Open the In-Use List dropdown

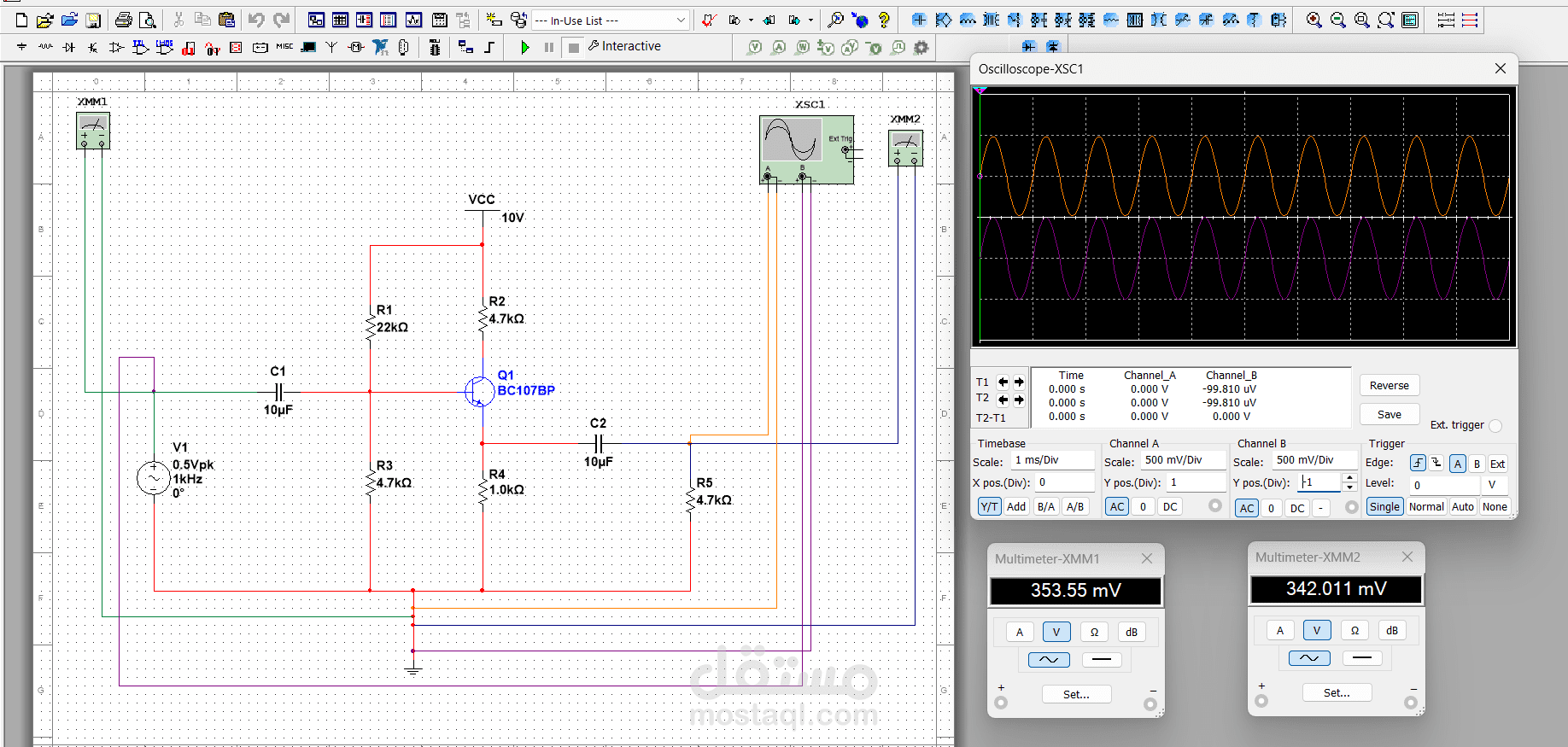(681, 20)
